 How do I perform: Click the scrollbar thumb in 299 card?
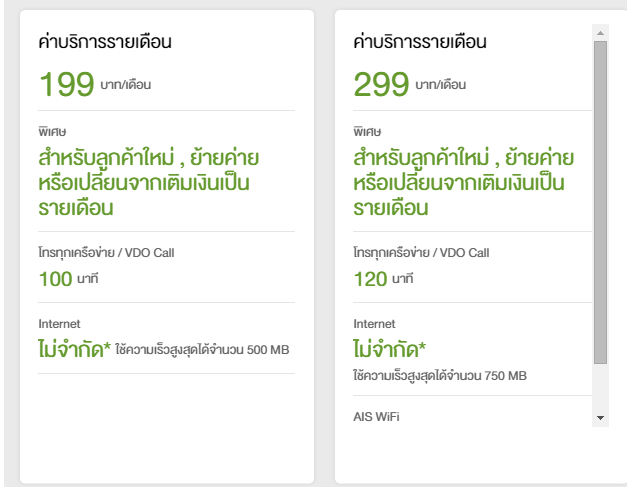tap(600, 200)
